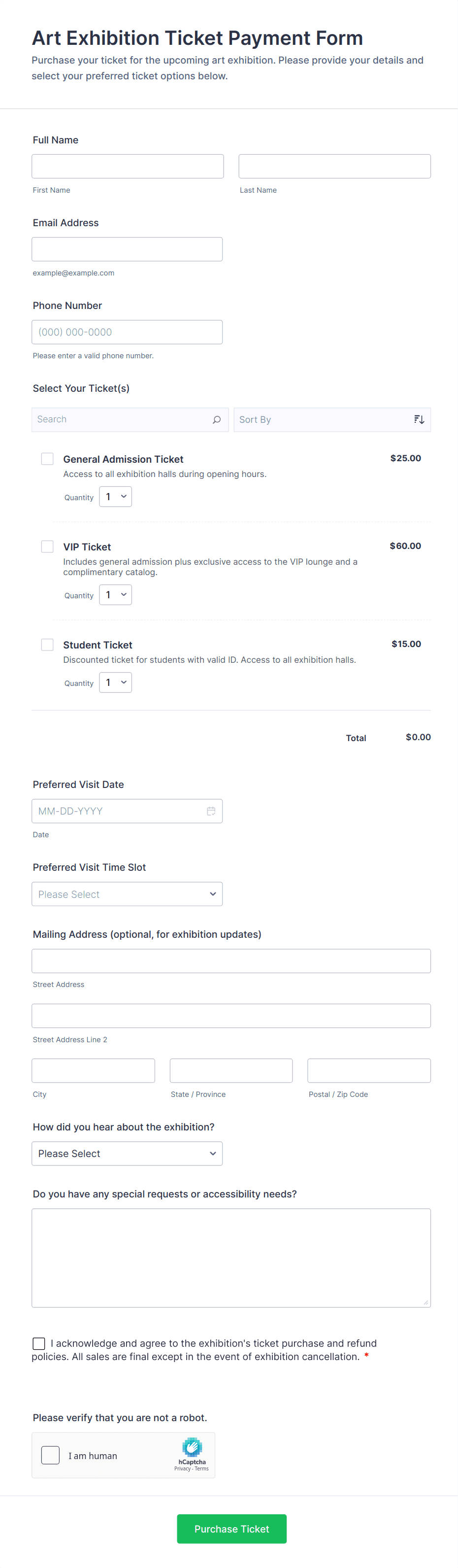Open the hCaptcha Terms link
The height and width of the screenshot is (1568, 458).
coord(202,1469)
